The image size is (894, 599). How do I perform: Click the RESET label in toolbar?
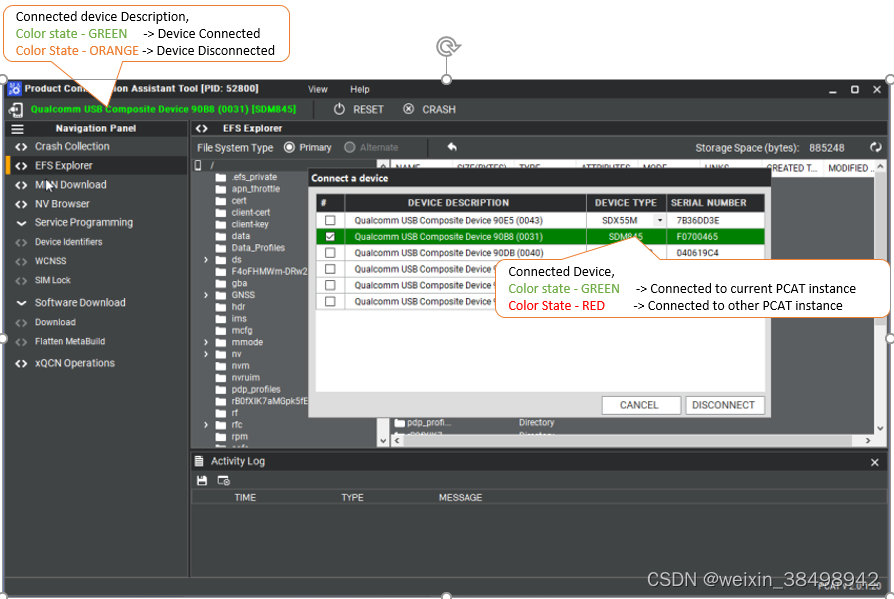coord(368,109)
